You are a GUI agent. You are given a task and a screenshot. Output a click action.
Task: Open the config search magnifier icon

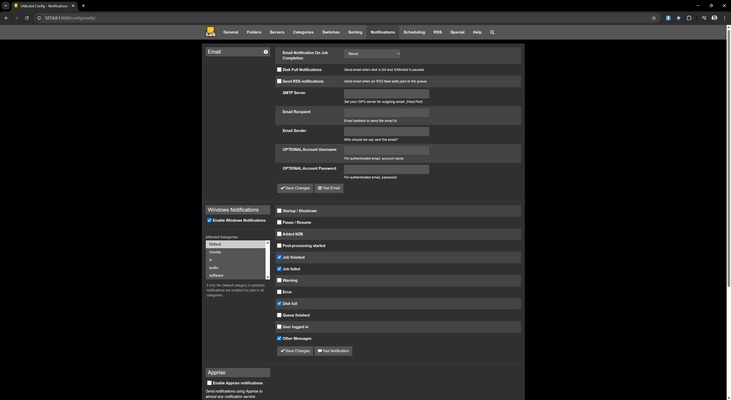click(492, 32)
